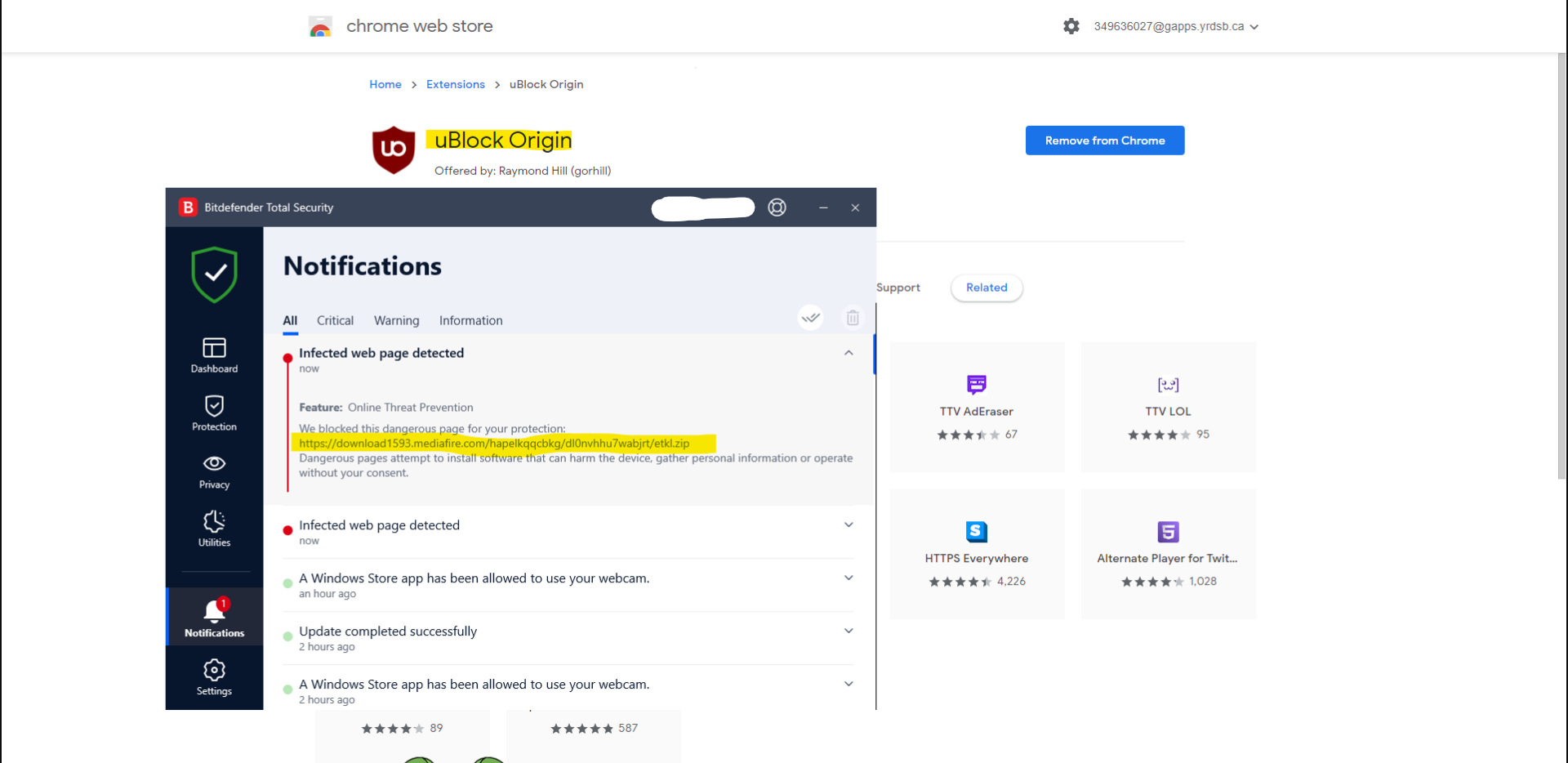Open the account email dropdown

1176,26
